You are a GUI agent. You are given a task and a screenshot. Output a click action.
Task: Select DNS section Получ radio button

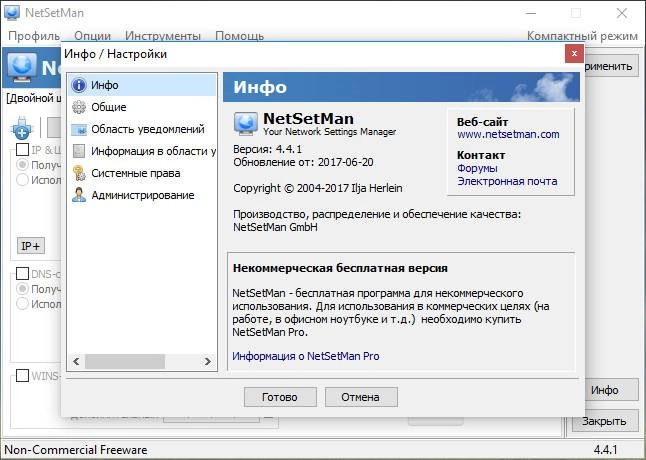coord(22,289)
